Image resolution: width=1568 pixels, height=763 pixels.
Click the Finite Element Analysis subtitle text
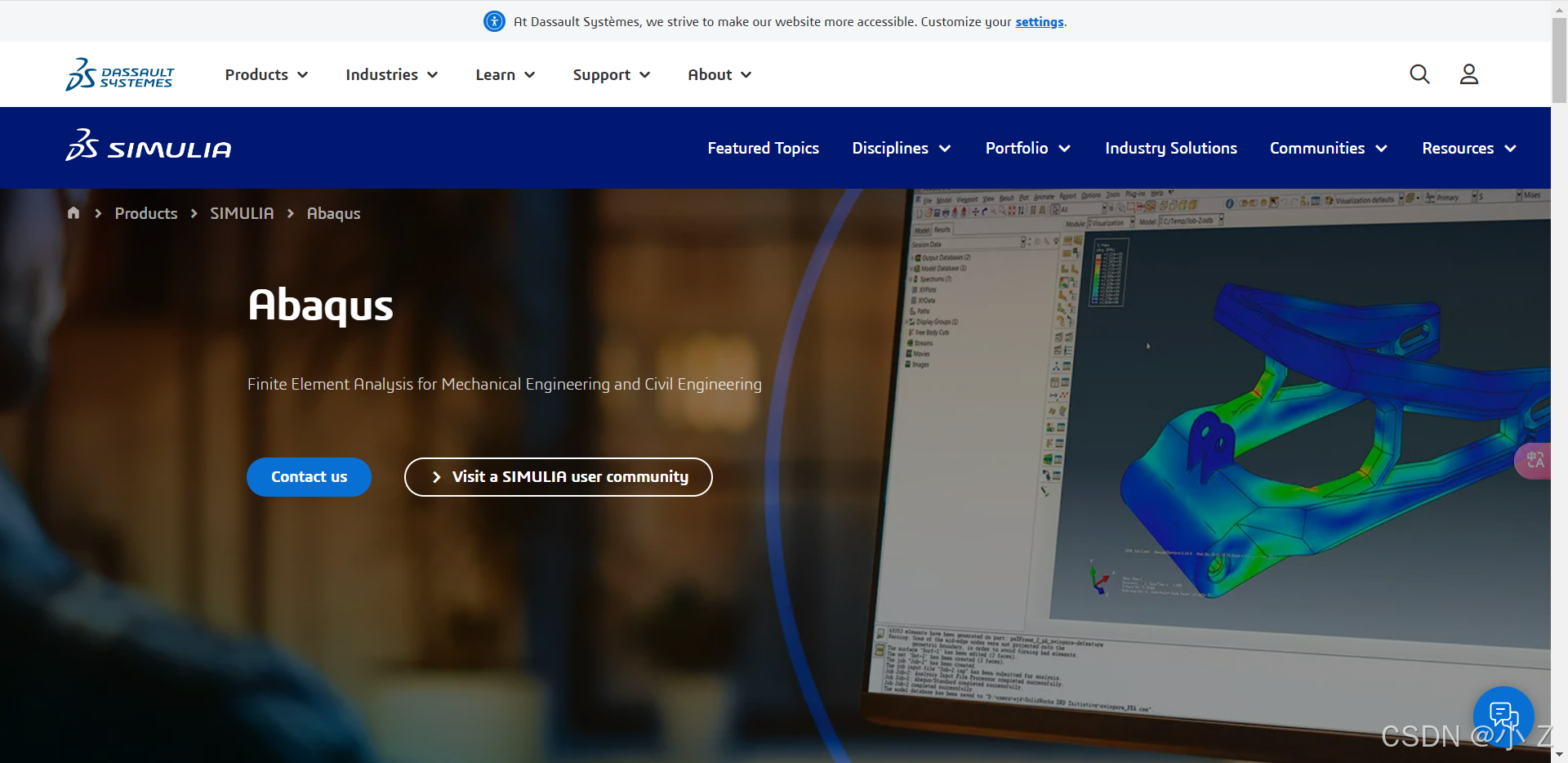tap(505, 385)
